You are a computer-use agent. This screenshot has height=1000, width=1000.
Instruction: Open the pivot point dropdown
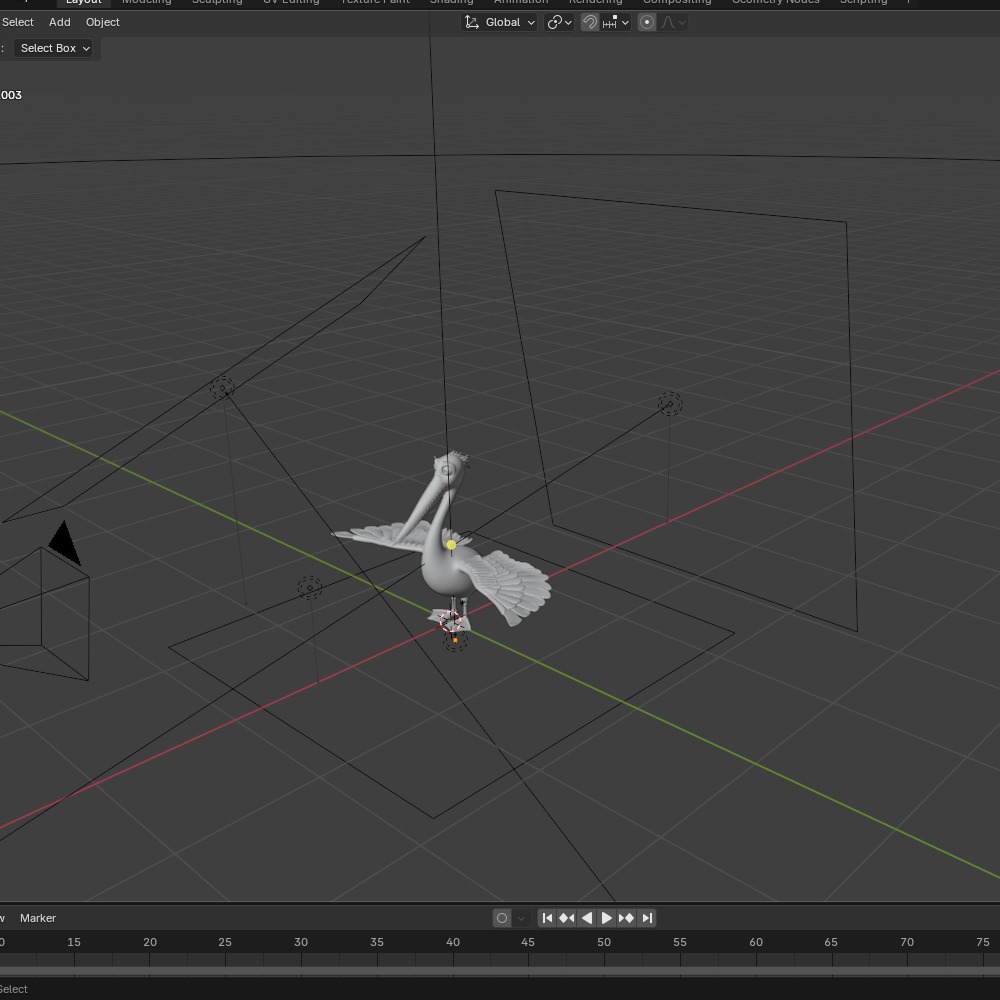tap(559, 22)
